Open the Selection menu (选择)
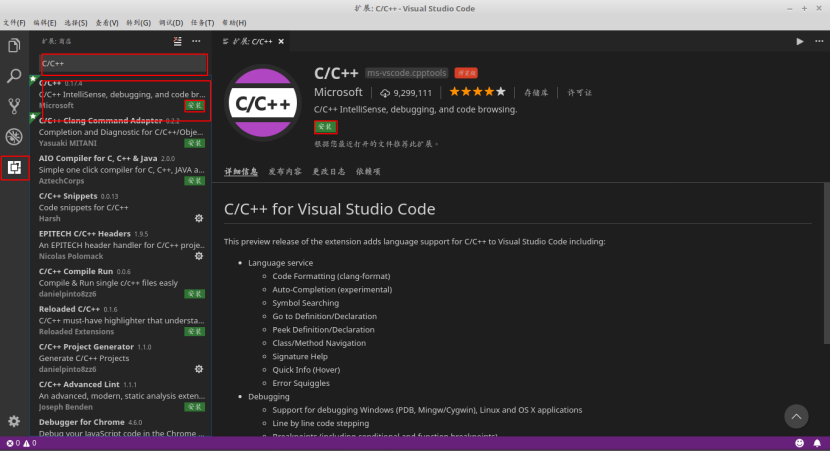Screen dimensions: 830x452 click(x=76, y=23)
